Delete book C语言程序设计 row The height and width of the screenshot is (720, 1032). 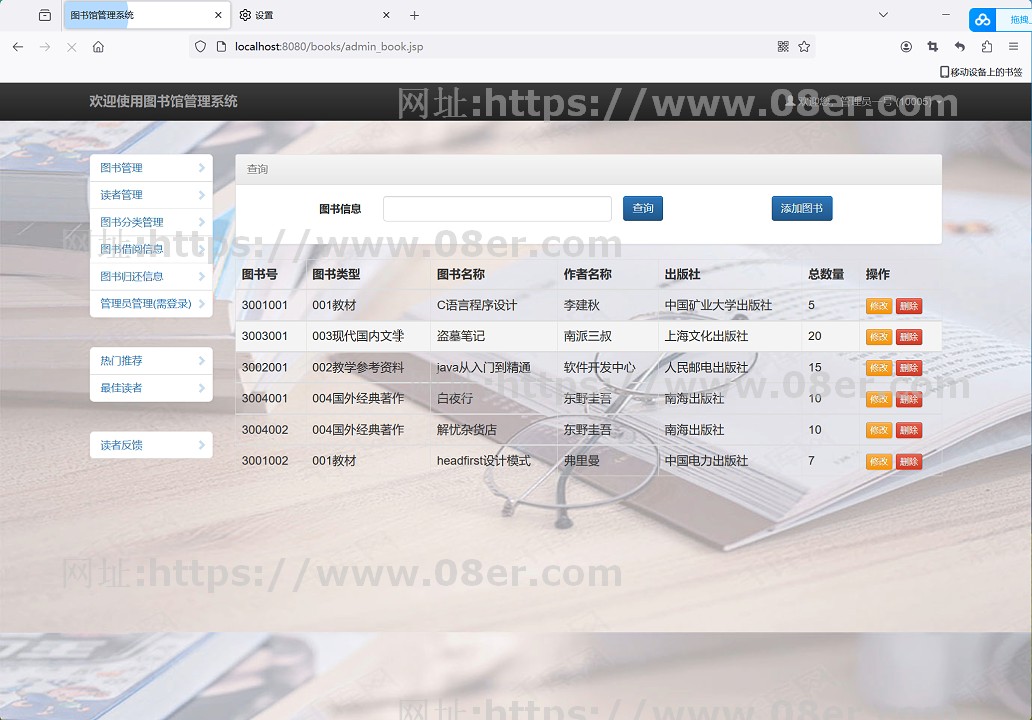[909, 305]
